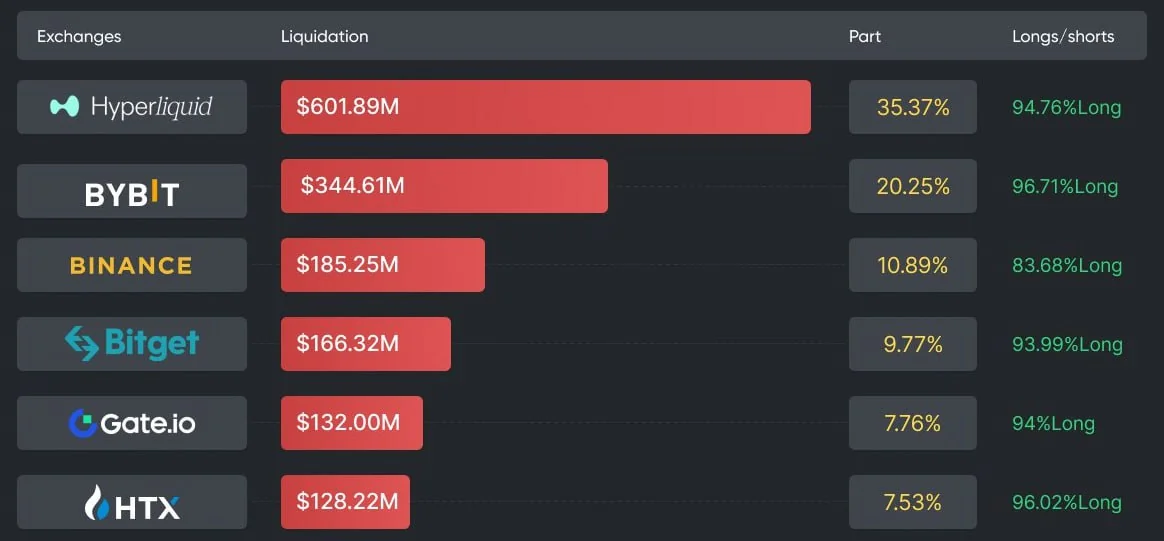Sort by Liquidation column header

pyautogui.click(x=324, y=36)
